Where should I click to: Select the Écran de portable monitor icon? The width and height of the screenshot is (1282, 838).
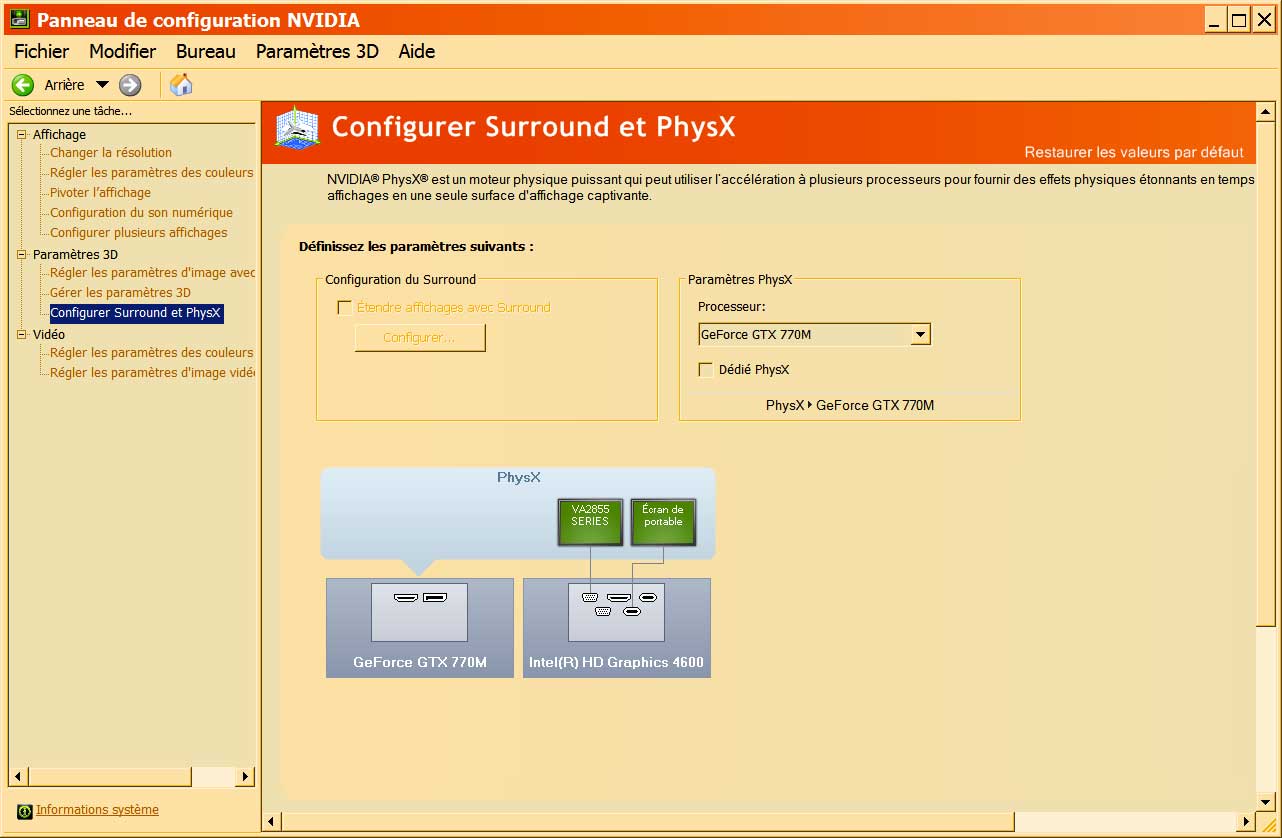click(663, 521)
